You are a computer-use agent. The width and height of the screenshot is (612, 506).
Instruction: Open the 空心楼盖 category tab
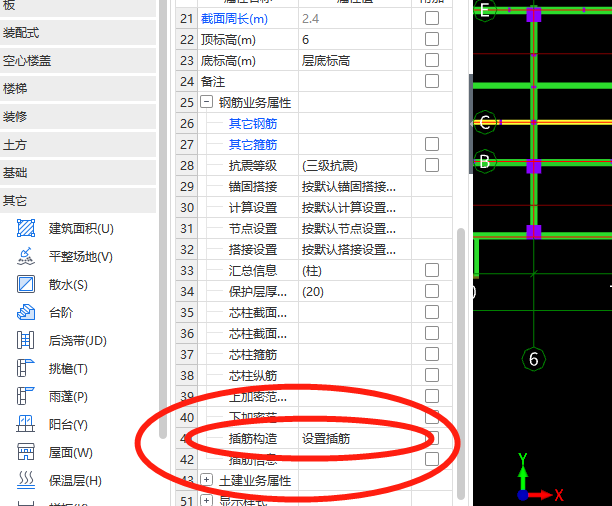(x=78, y=61)
